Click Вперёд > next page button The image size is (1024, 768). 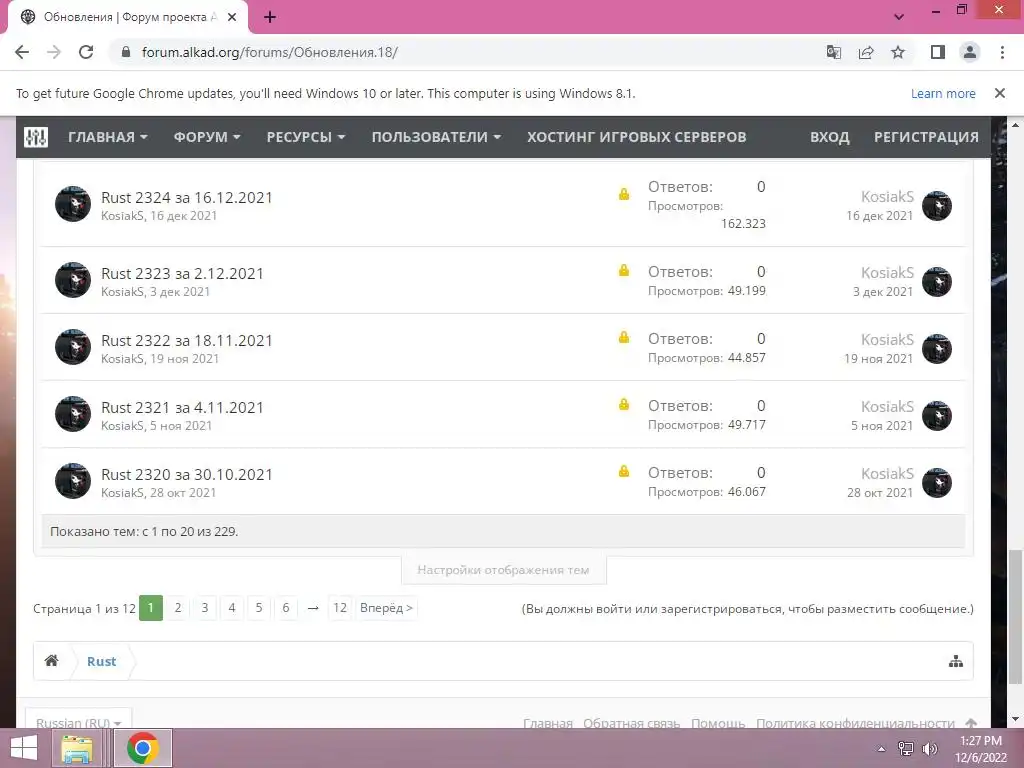[x=386, y=608]
